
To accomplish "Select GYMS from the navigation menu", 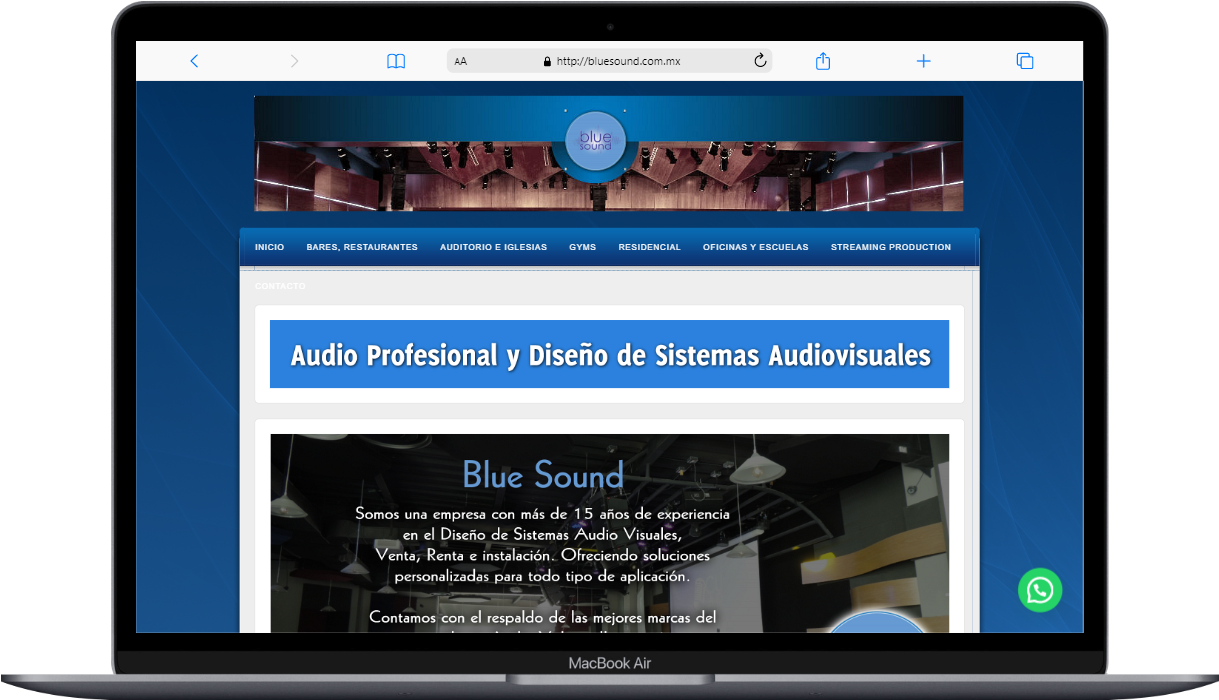I will point(582,246).
